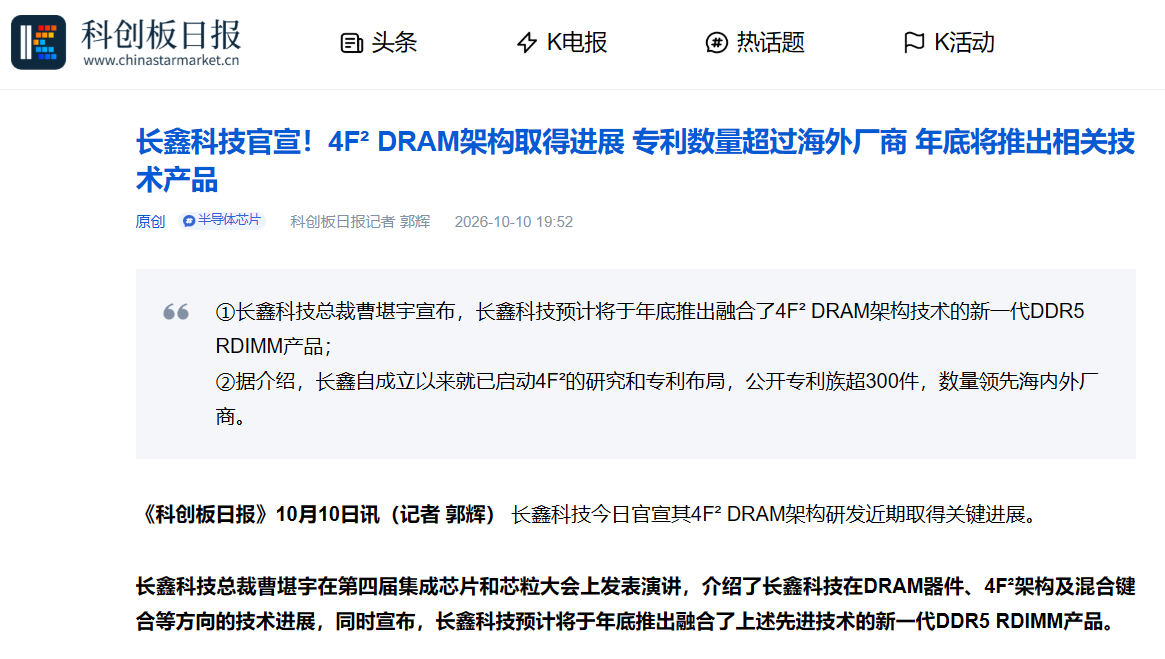This screenshot has width=1165, height=659.
Task: Click the 头条 news icon
Action: (351, 43)
